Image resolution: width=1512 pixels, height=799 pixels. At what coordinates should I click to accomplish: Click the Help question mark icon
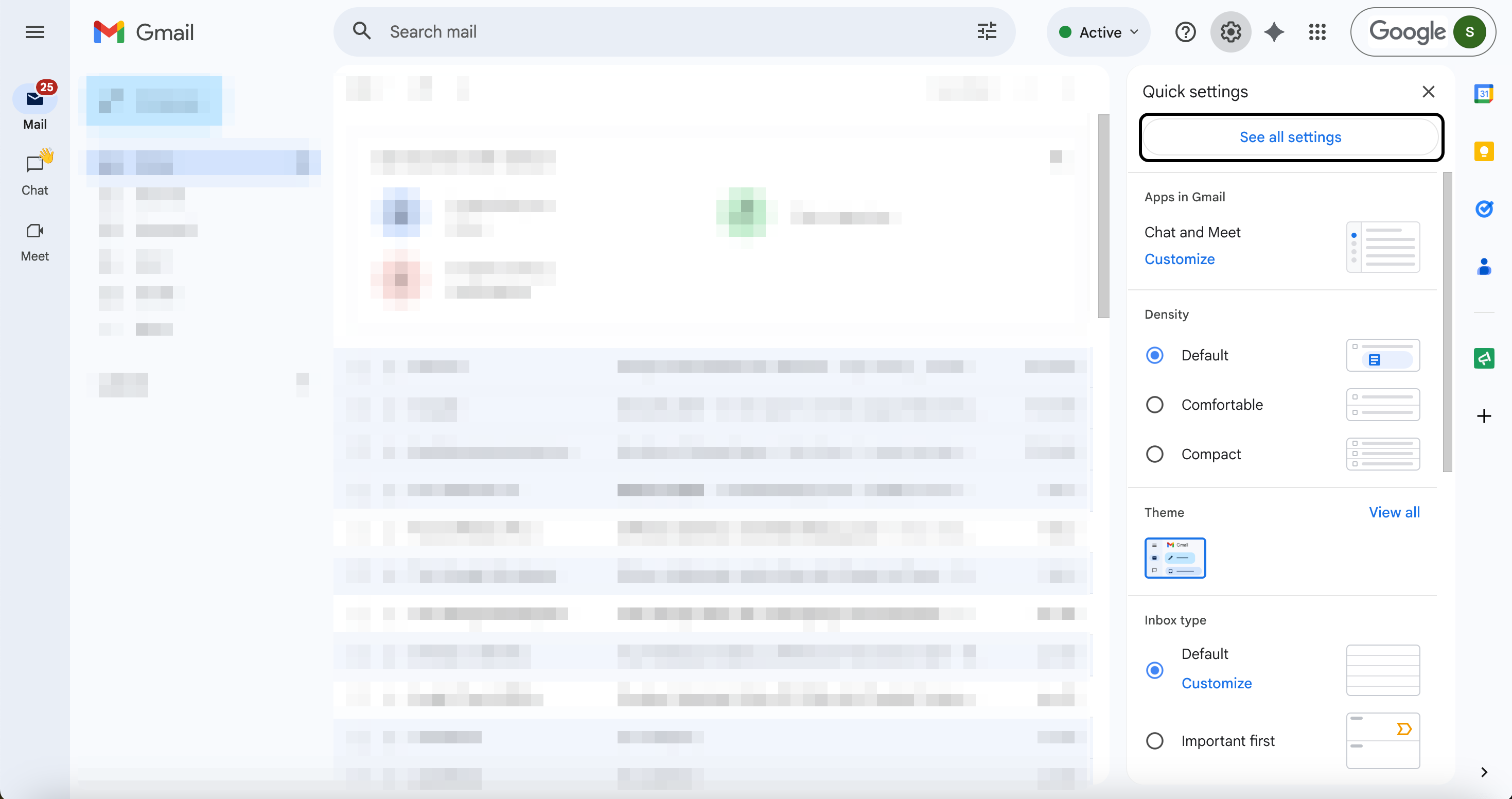1185,32
